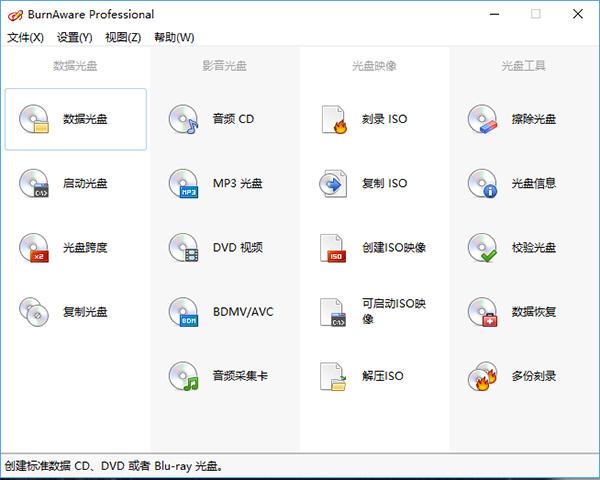
Task: Click the 数据光盘 disc-with-folder icon
Action: [x=34, y=119]
